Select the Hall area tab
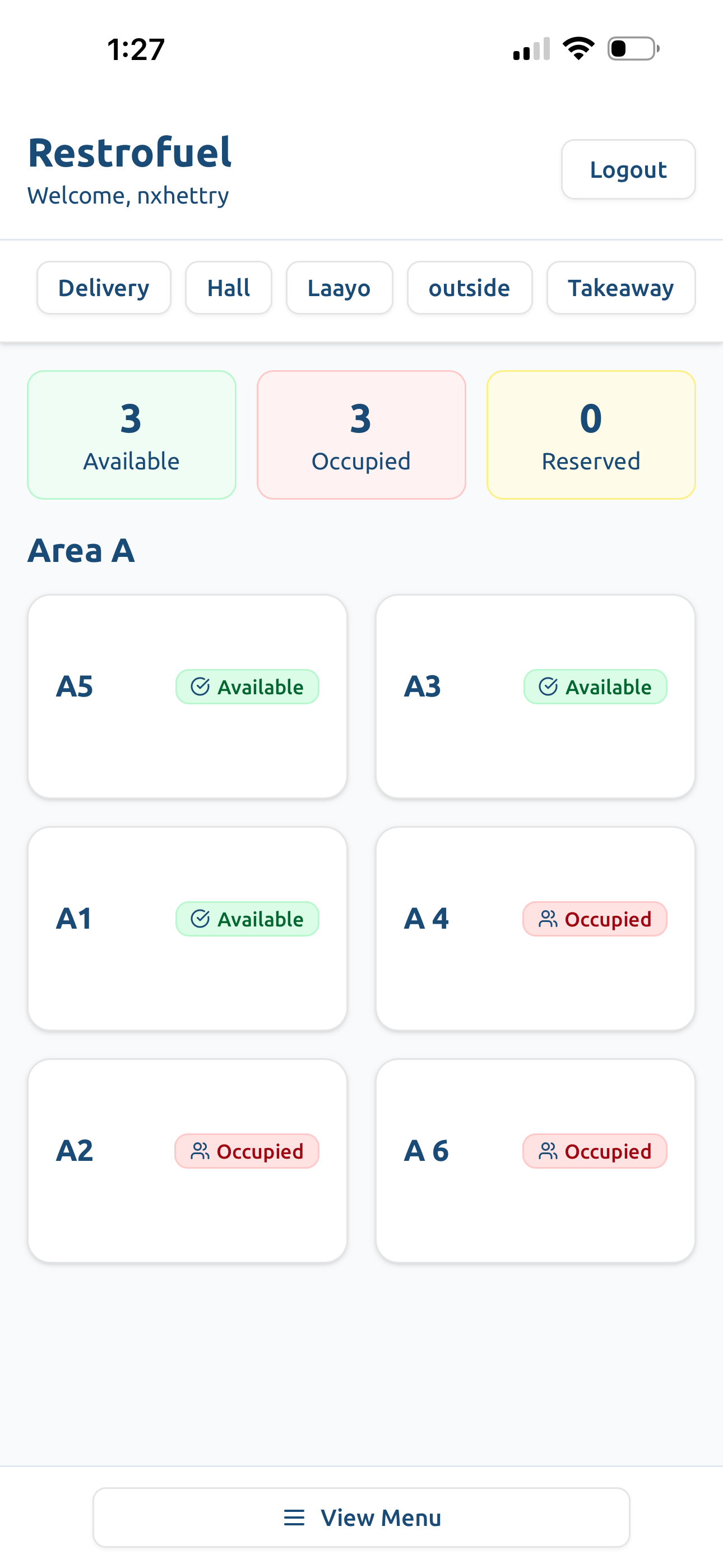 [x=229, y=288]
